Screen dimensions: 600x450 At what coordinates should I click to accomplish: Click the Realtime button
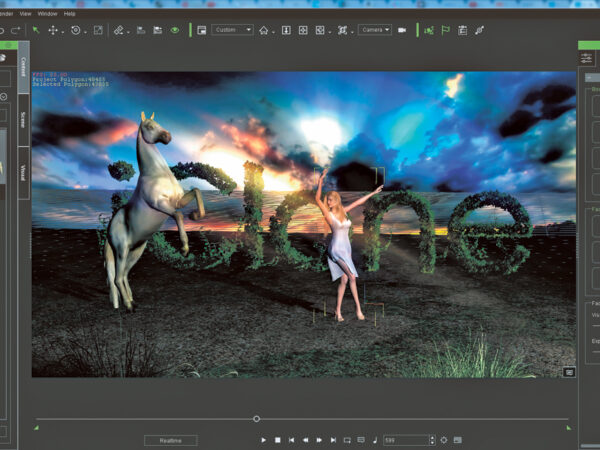pyautogui.click(x=170, y=440)
